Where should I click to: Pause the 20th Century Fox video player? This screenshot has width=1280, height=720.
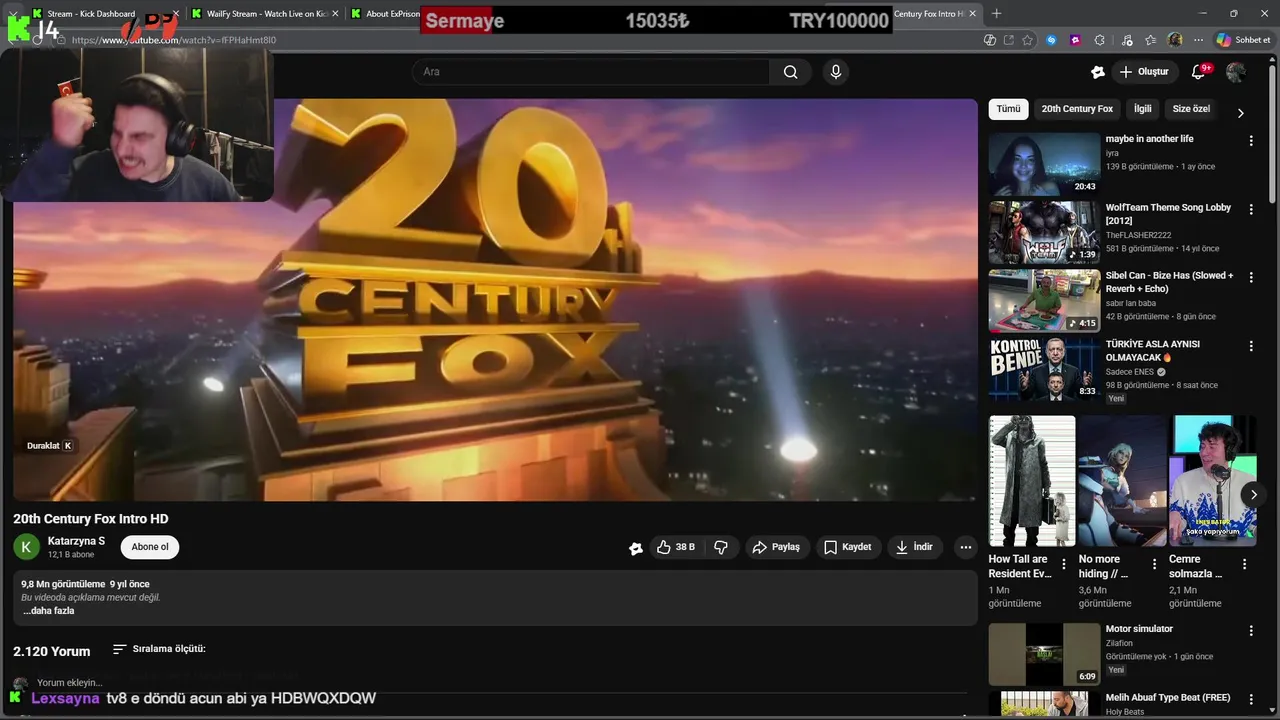495,299
